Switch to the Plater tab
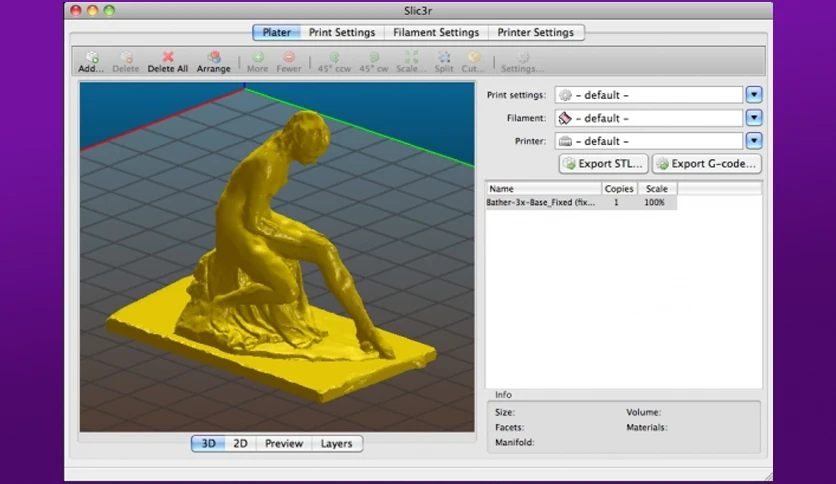Viewport: 836px width, 484px height. (276, 33)
